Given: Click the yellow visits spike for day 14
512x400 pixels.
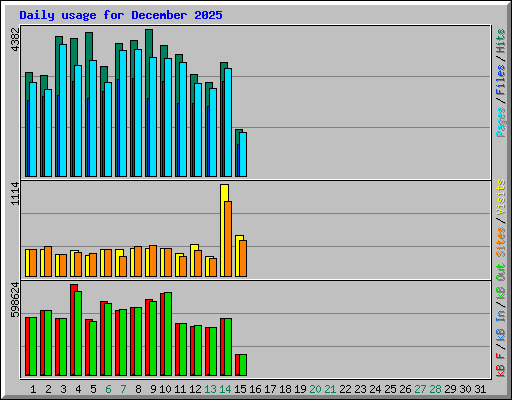Looking at the screenshot, I should click(224, 193).
